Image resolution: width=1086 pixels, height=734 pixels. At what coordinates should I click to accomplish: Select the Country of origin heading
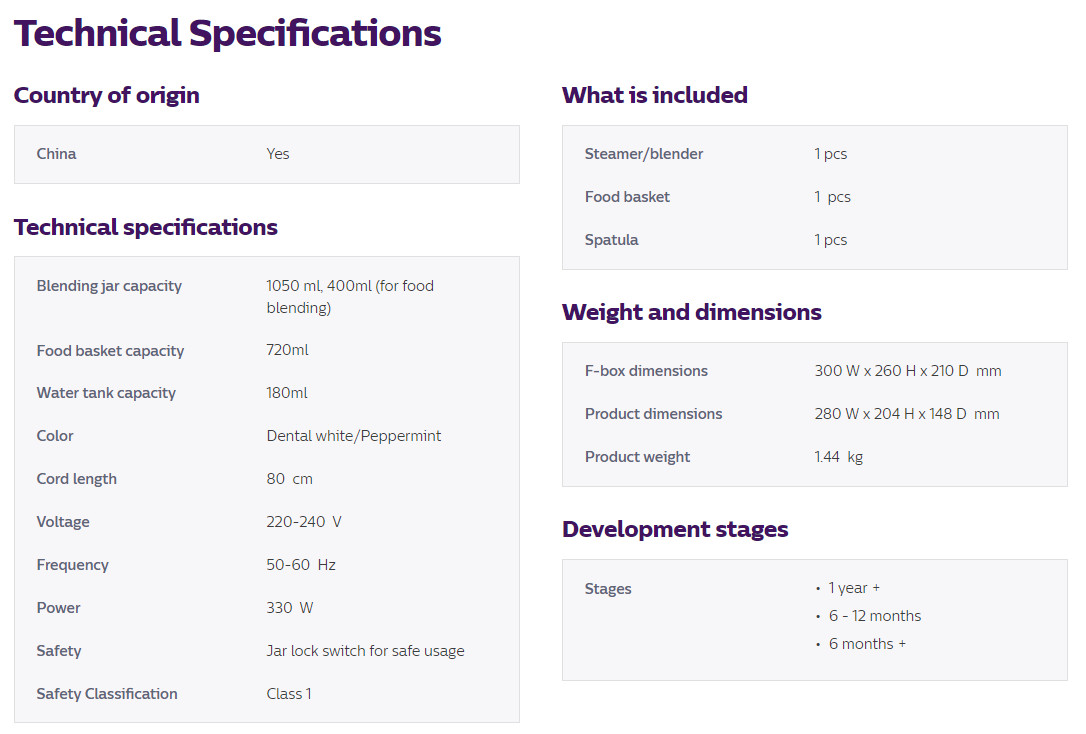pos(107,96)
